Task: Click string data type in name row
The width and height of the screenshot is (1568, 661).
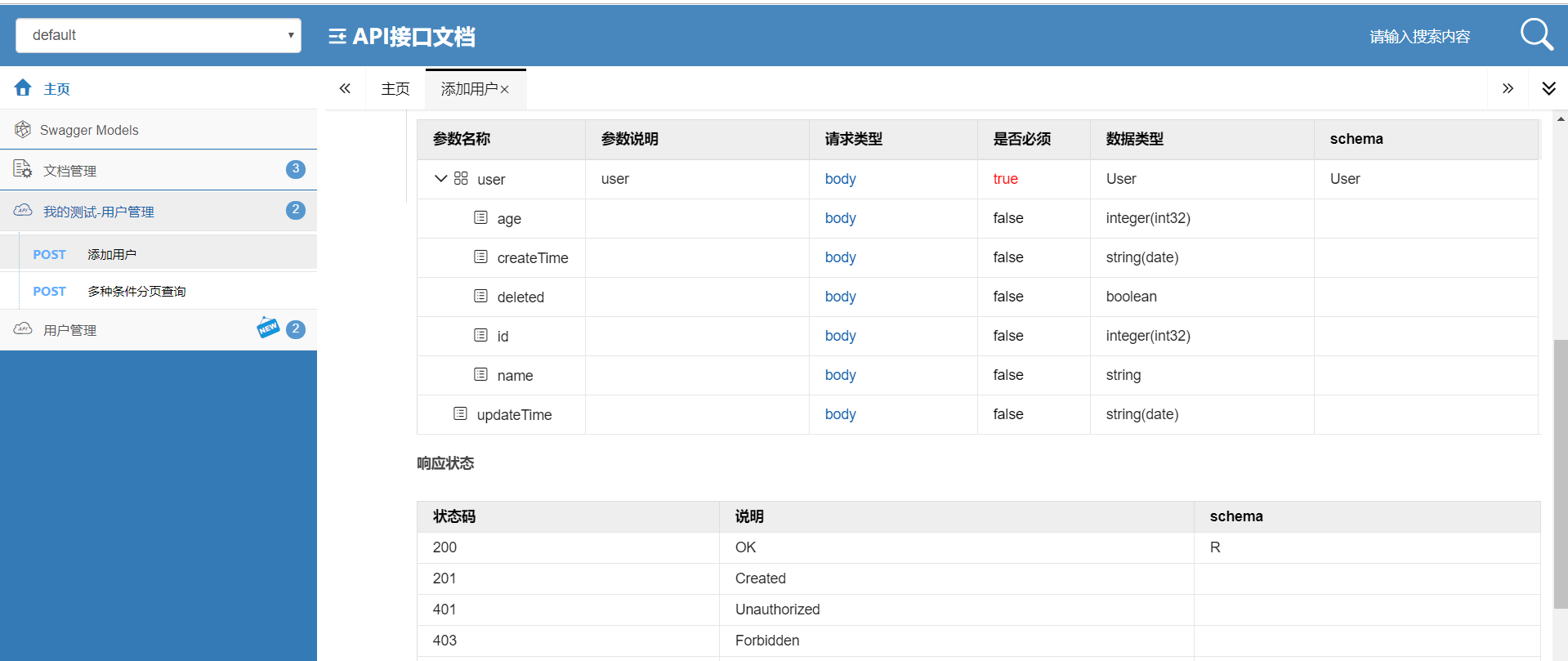Action: tap(1123, 375)
